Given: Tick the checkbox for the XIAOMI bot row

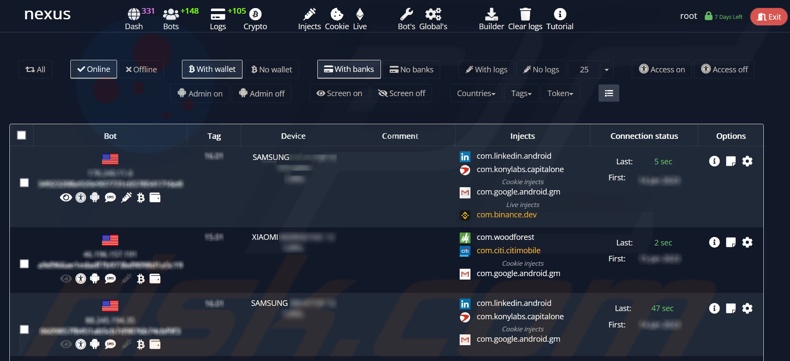Looking at the screenshot, I should tap(24, 264).
